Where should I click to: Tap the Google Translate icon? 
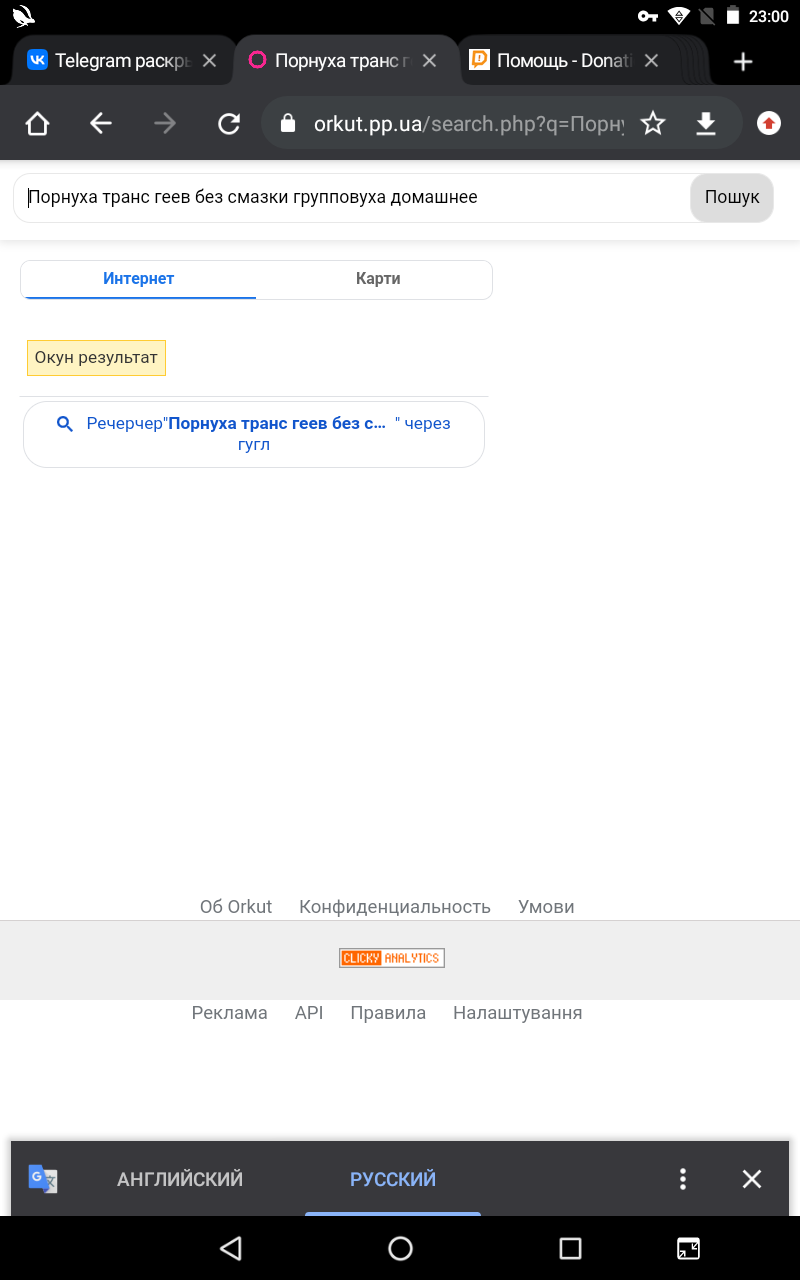(x=43, y=1179)
